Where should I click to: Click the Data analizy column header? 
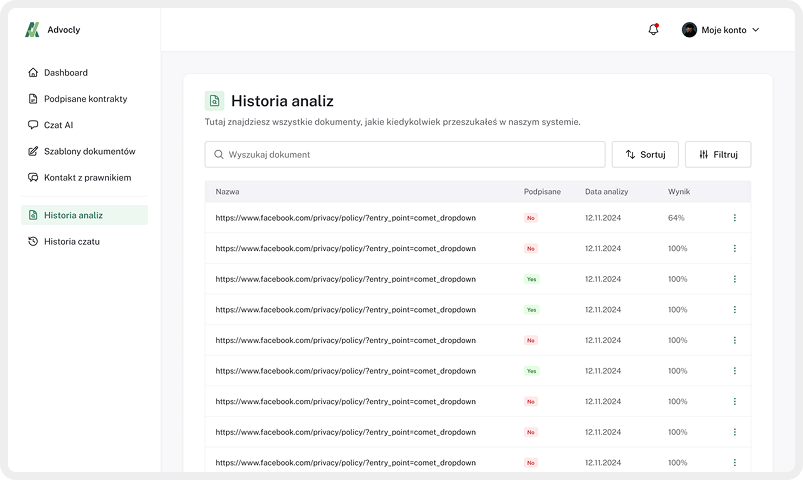click(x=607, y=192)
